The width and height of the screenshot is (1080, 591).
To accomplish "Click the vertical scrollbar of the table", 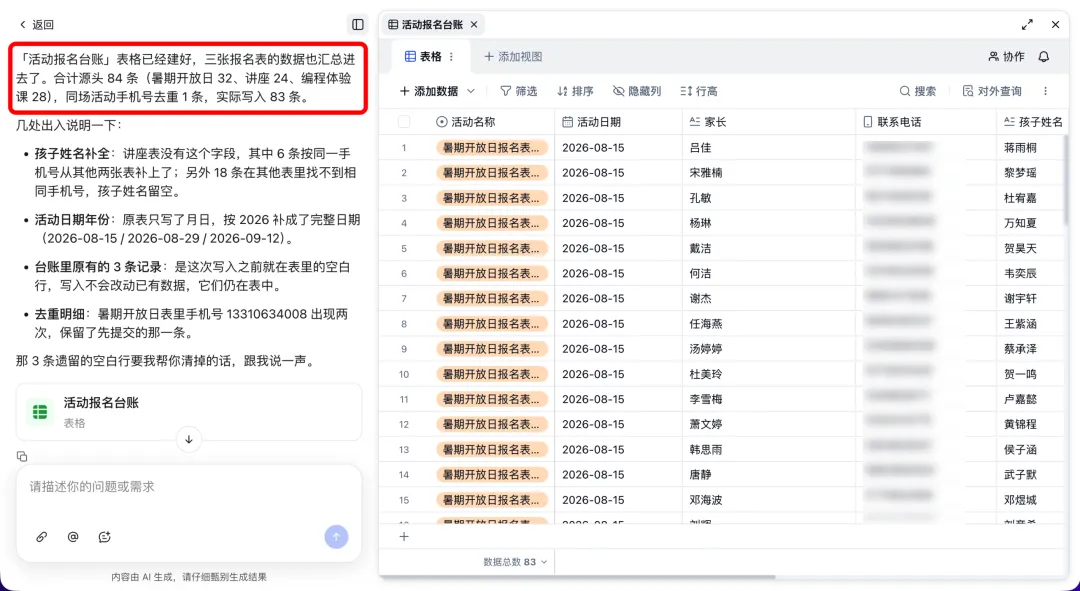I will tap(1065, 179).
